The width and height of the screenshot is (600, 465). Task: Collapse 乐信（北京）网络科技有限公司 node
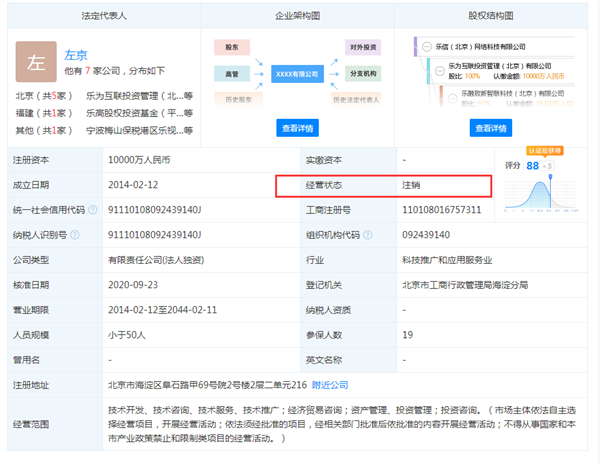[x=427, y=47]
